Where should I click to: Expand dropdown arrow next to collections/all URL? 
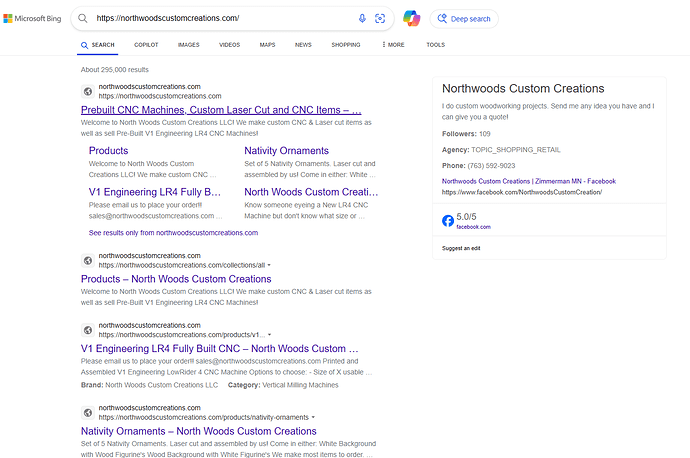pyautogui.click(x=269, y=265)
